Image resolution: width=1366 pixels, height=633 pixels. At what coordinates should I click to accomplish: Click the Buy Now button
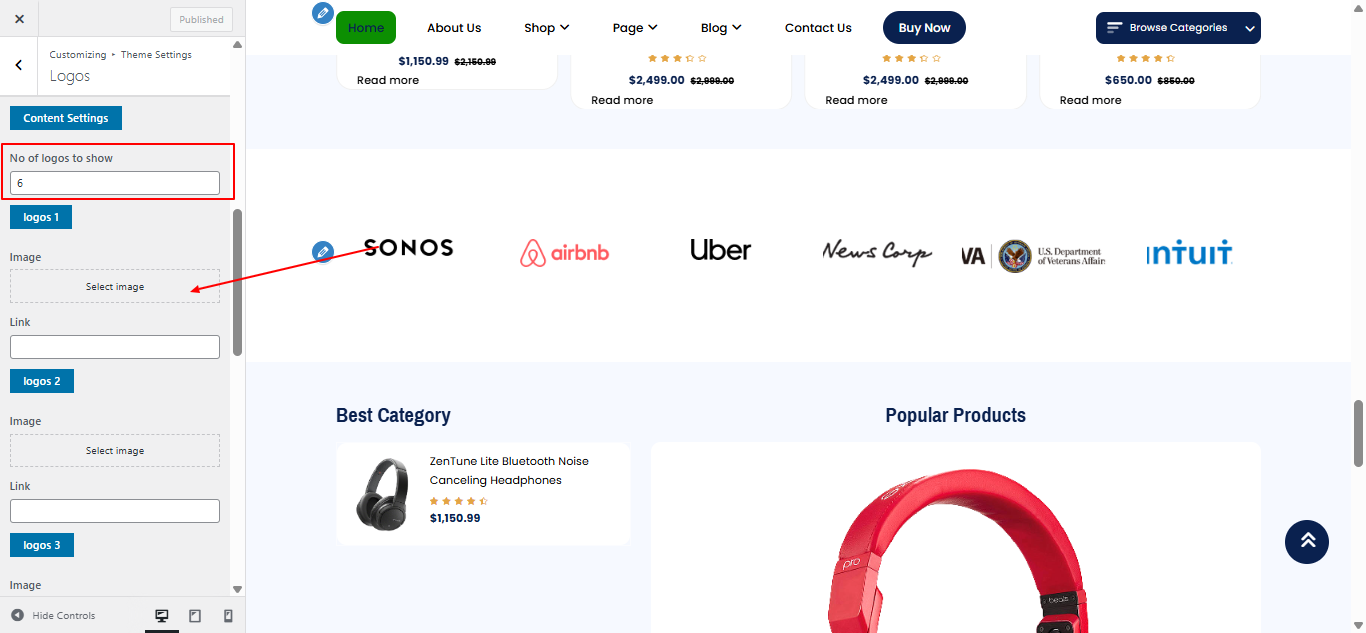(923, 27)
